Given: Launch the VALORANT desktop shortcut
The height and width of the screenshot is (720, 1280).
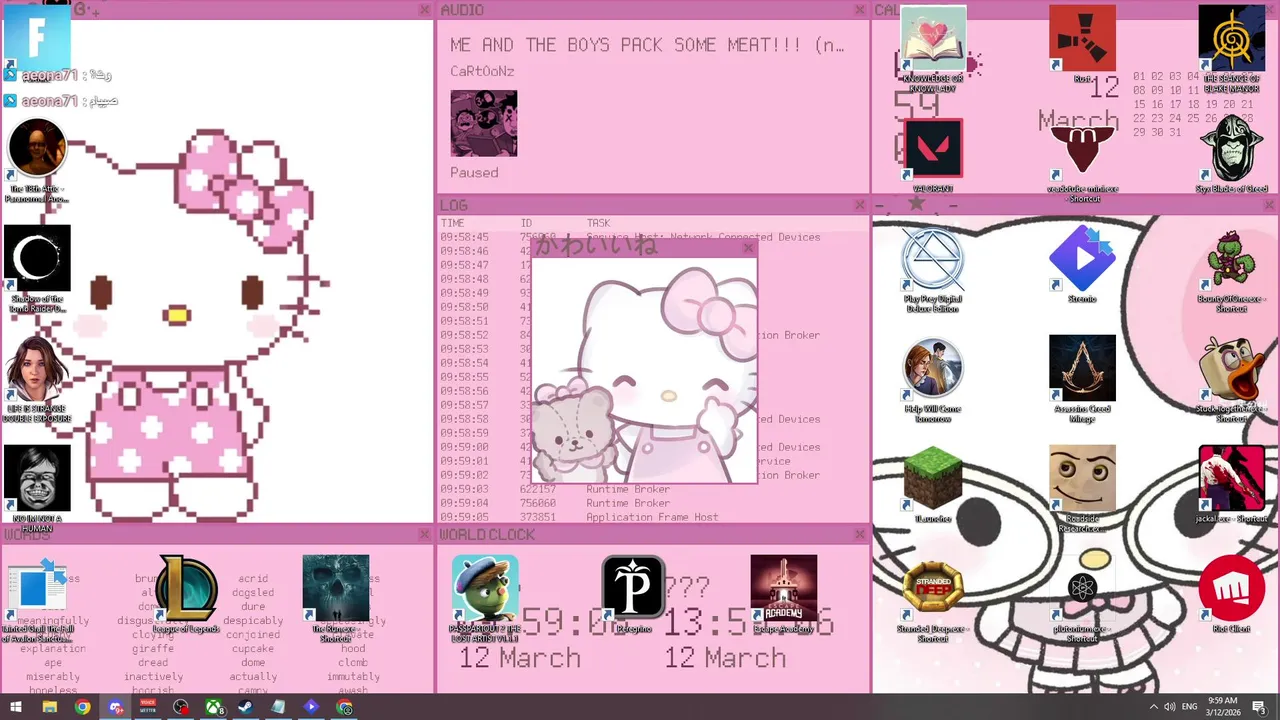Looking at the screenshot, I should tap(933, 155).
